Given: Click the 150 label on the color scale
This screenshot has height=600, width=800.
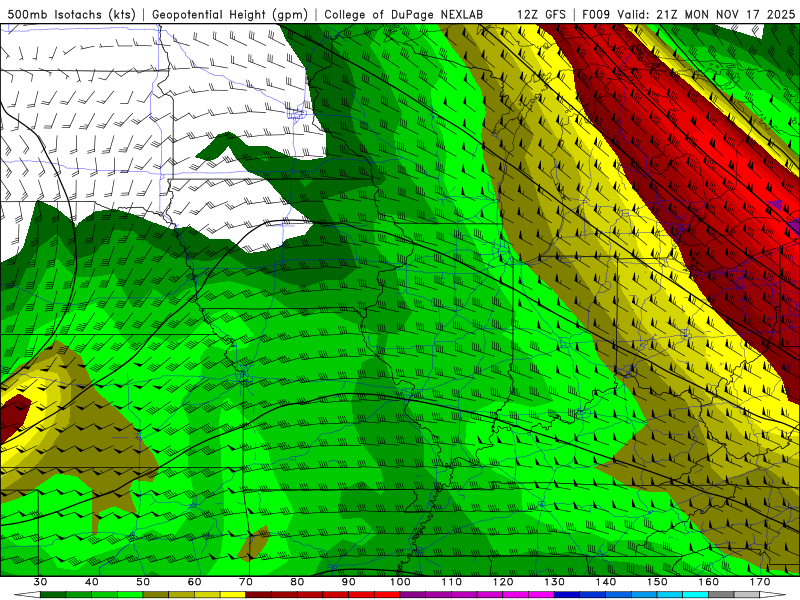Looking at the screenshot, I should click(657, 582).
